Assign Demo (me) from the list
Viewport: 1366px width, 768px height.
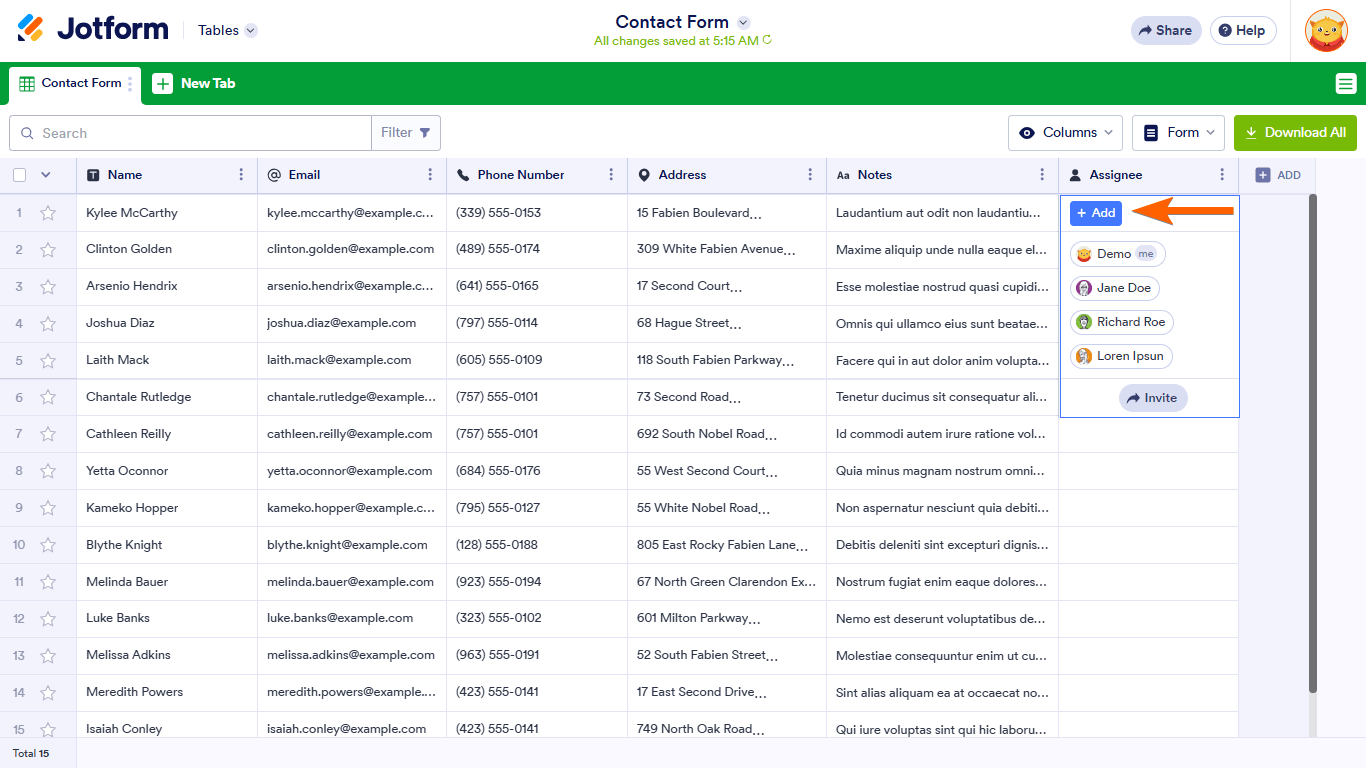(x=1117, y=254)
